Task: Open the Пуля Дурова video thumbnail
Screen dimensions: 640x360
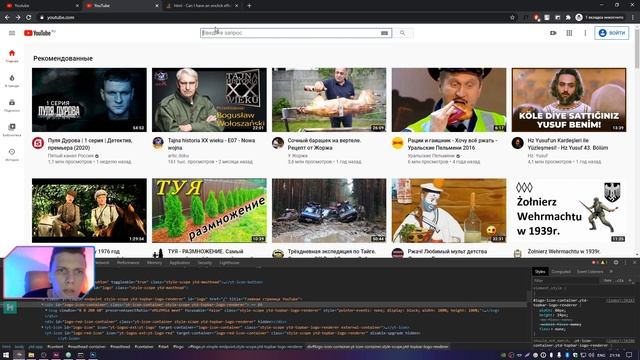Action: [x=89, y=100]
